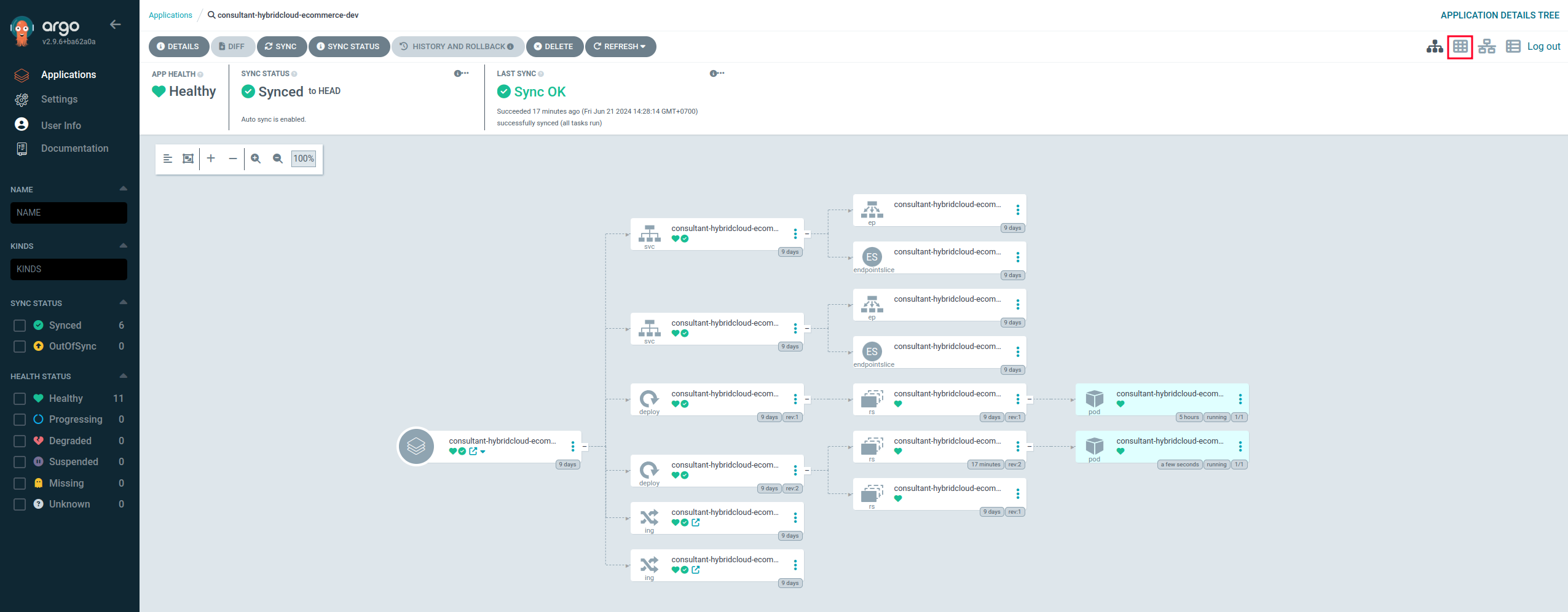Open the DETAILS panel button

point(178,47)
